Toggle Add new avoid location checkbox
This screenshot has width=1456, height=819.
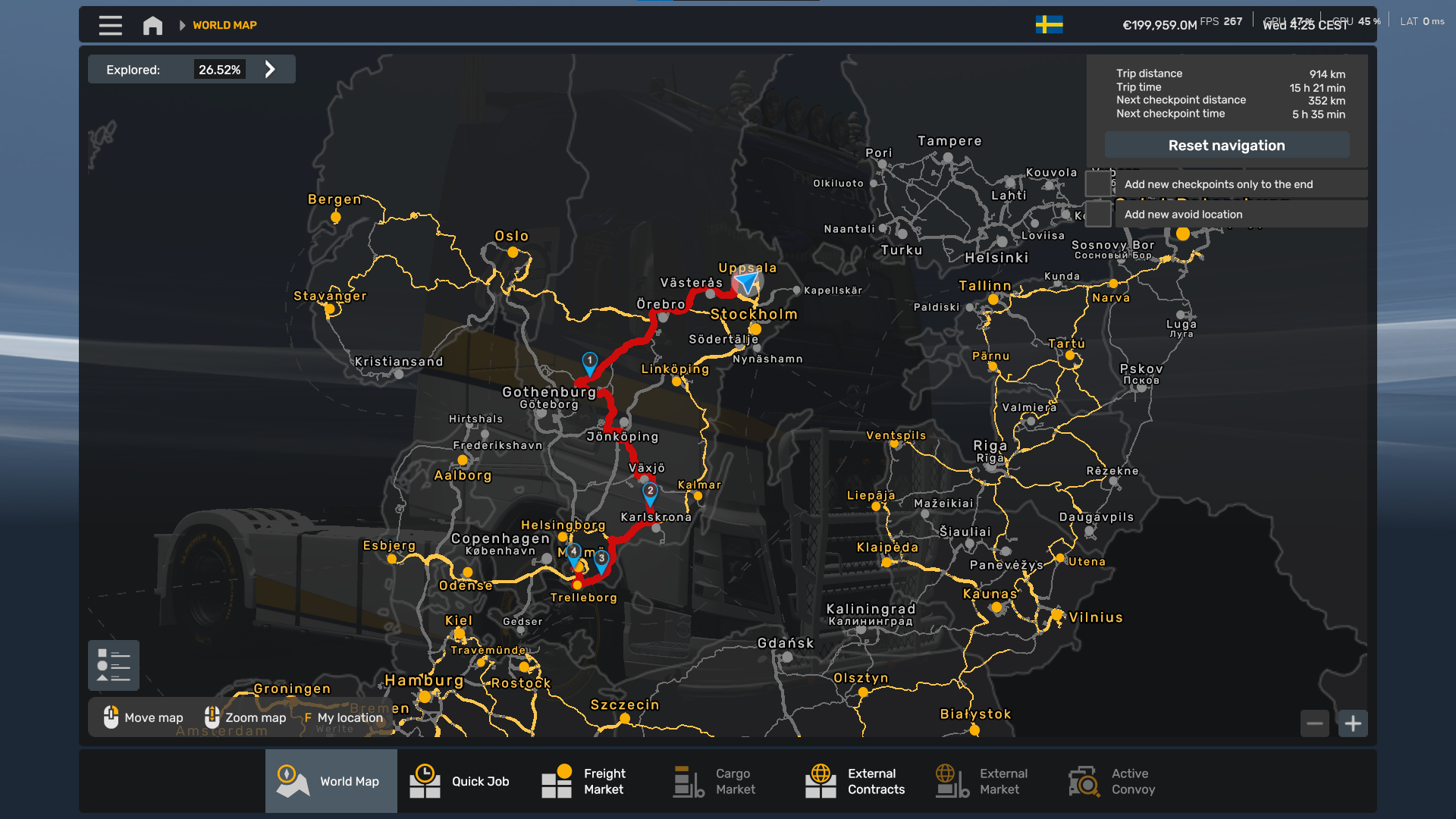coord(1098,214)
